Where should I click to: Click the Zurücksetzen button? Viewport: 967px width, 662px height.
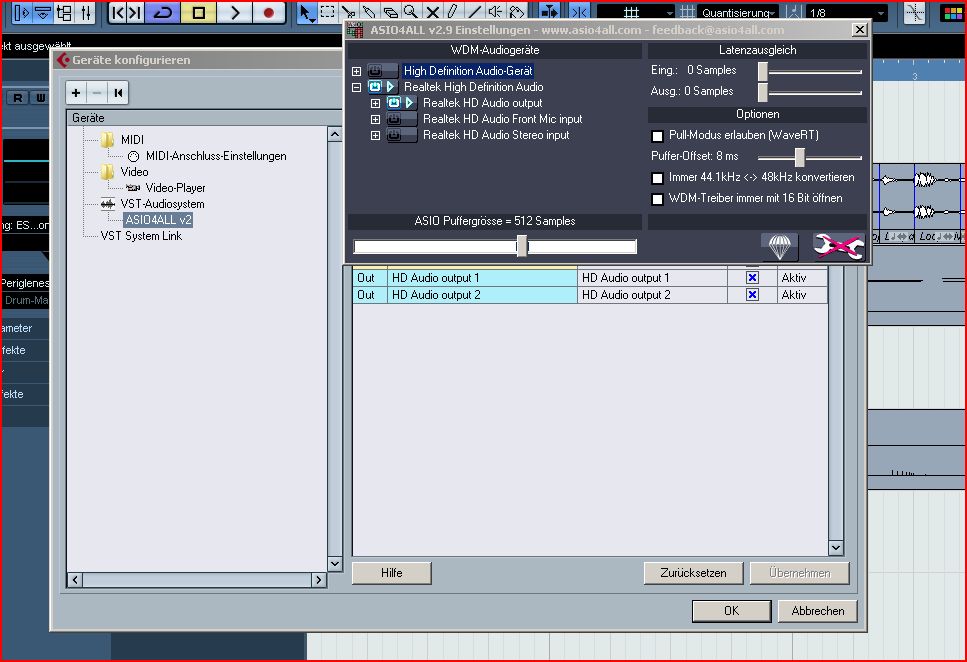tap(693, 573)
